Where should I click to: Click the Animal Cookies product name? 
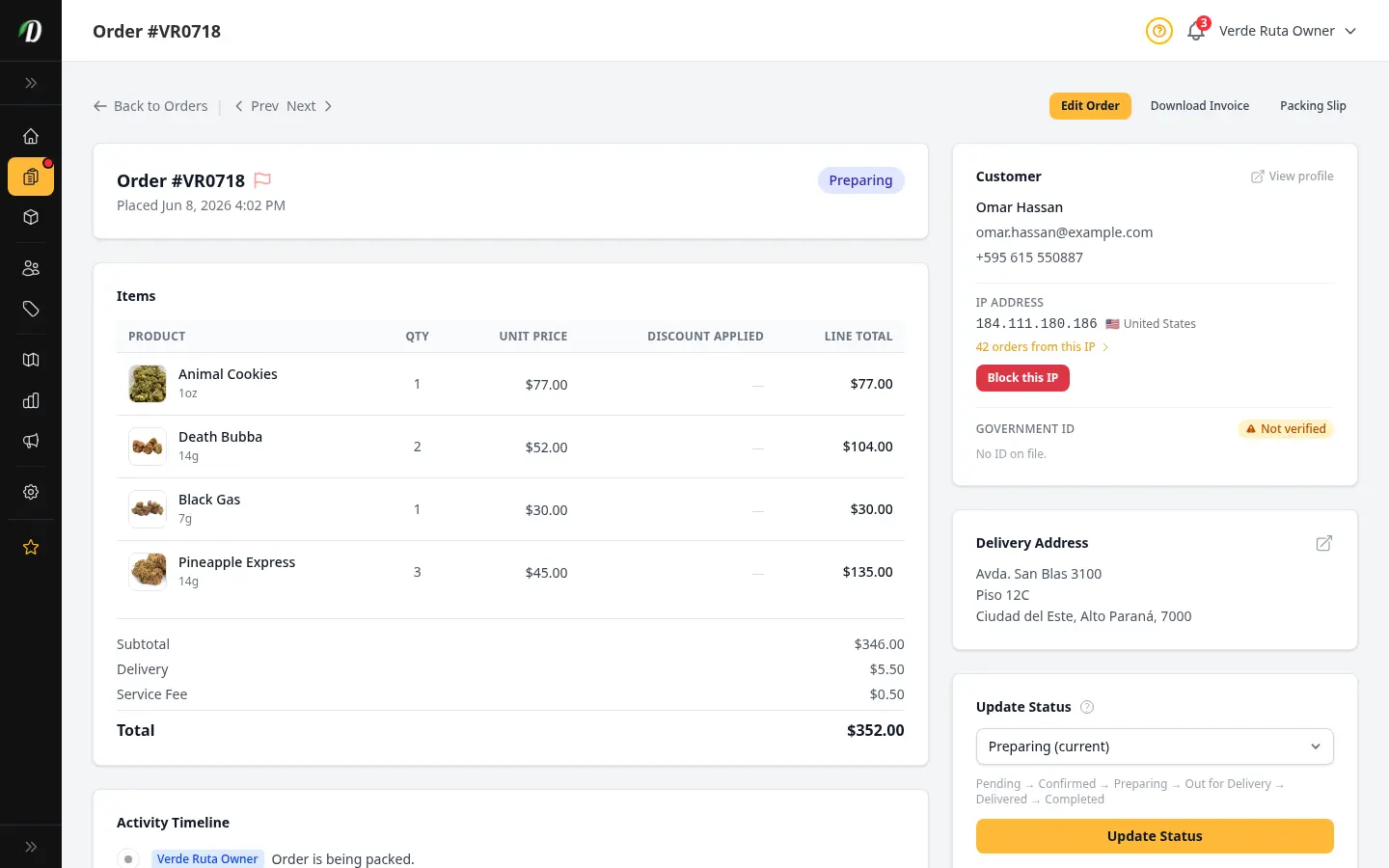pos(228,374)
